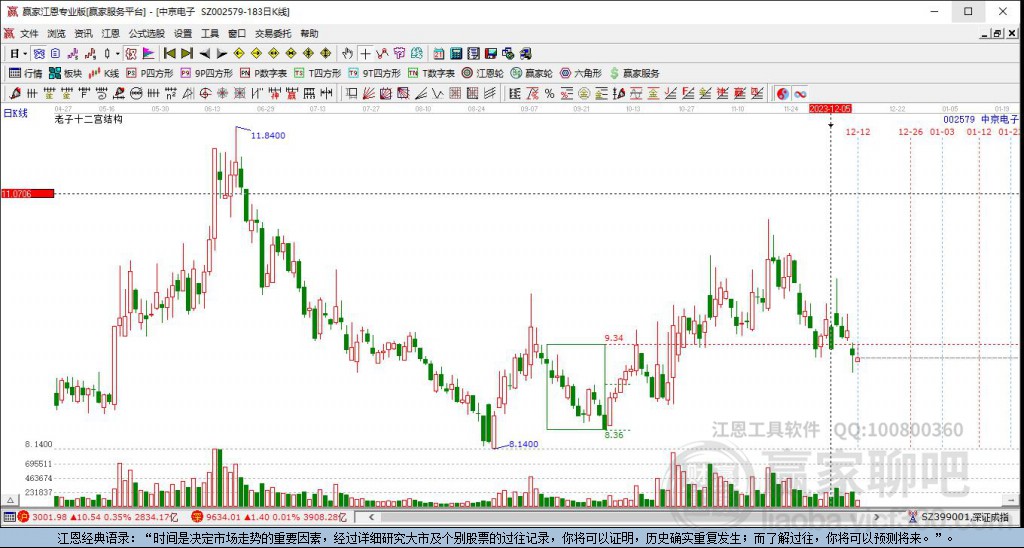Open the 工具 menu
The width and height of the screenshot is (1024, 548).
pos(210,33)
